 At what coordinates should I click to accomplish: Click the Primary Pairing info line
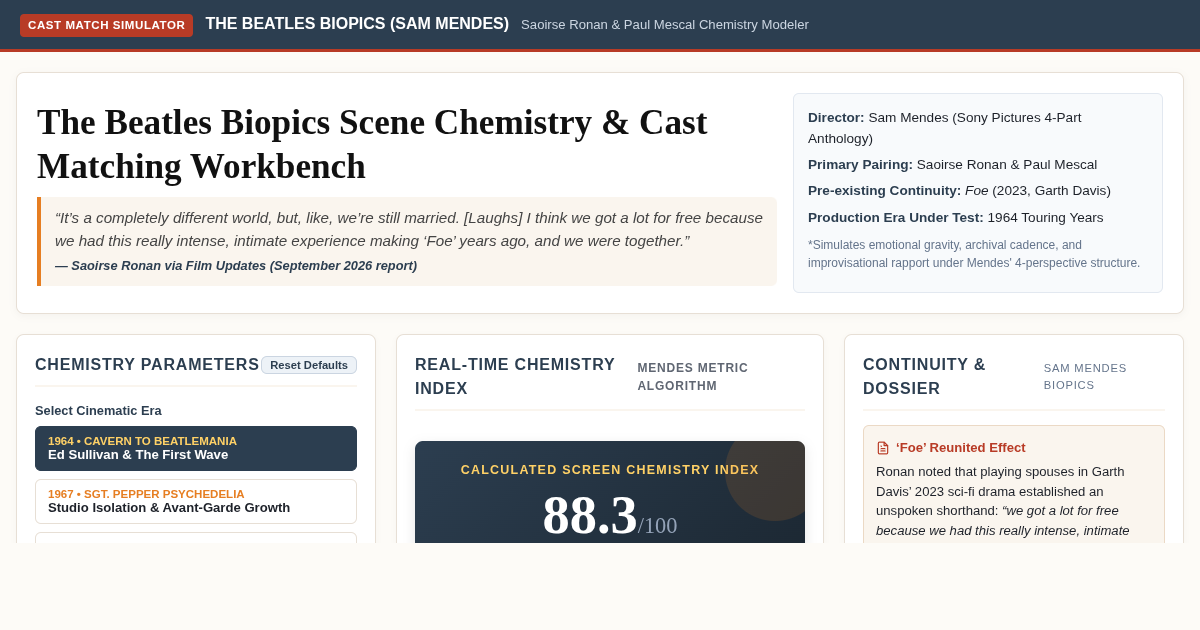coord(952,165)
